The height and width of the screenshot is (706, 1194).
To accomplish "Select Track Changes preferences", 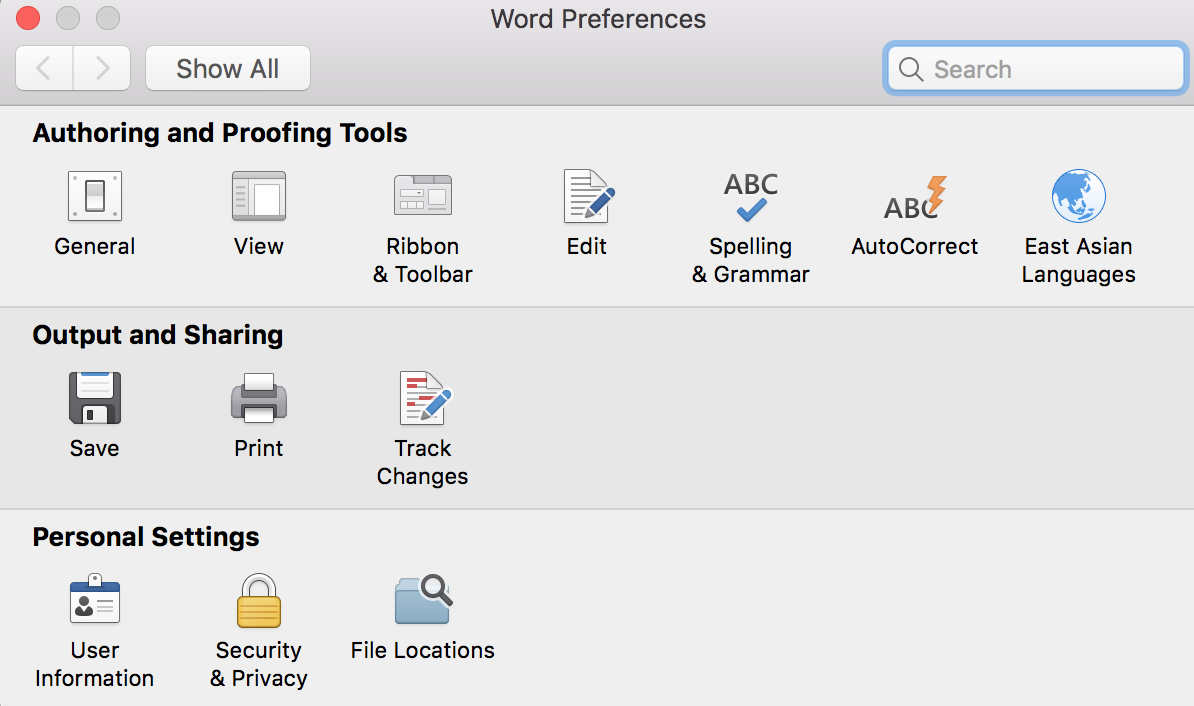I will coord(423,399).
